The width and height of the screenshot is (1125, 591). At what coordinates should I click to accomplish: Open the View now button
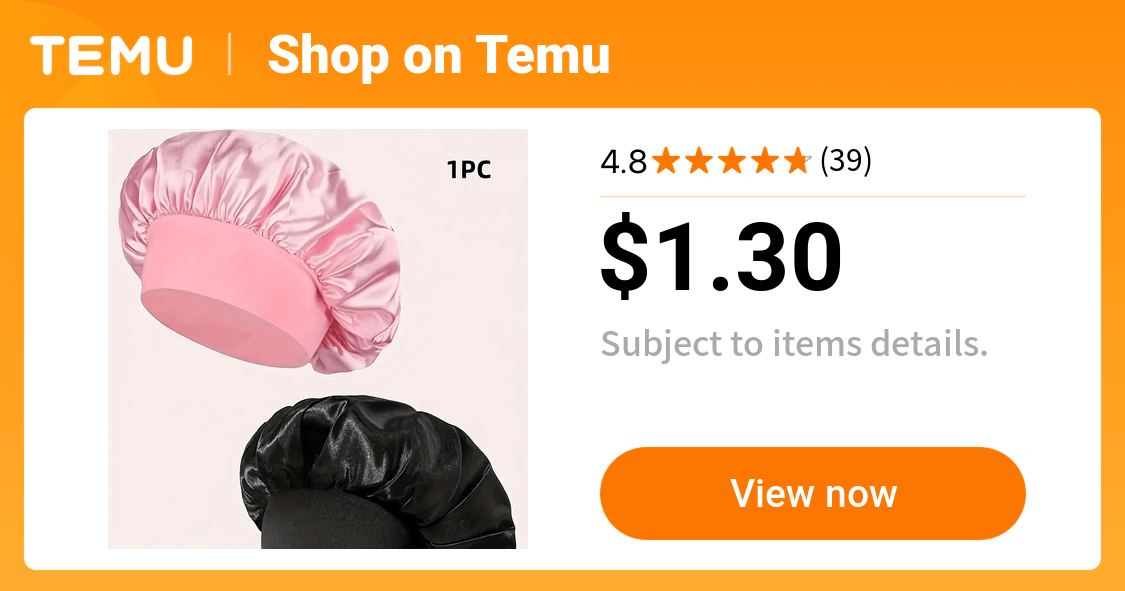point(813,493)
